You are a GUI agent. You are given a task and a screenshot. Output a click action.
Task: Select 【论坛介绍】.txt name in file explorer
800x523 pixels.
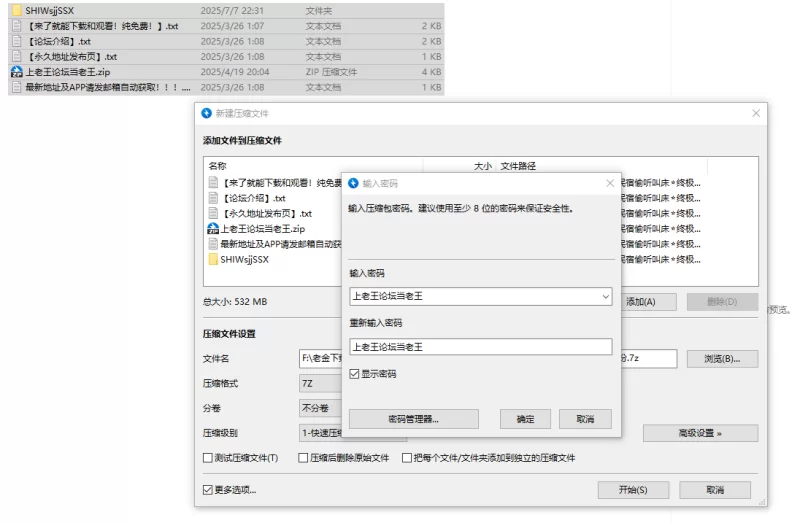(58, 41)
